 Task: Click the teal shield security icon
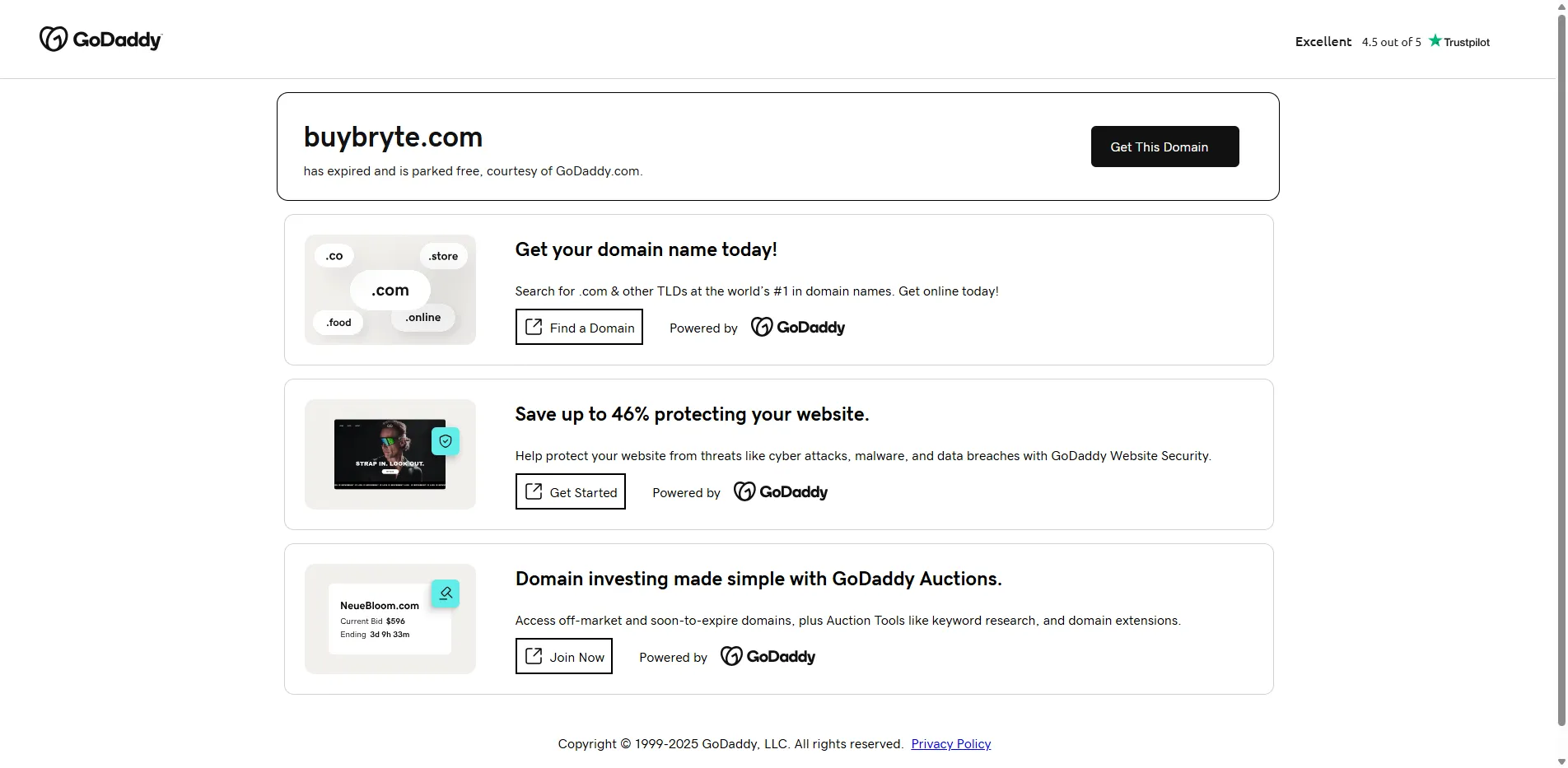[x=446, y=441]
